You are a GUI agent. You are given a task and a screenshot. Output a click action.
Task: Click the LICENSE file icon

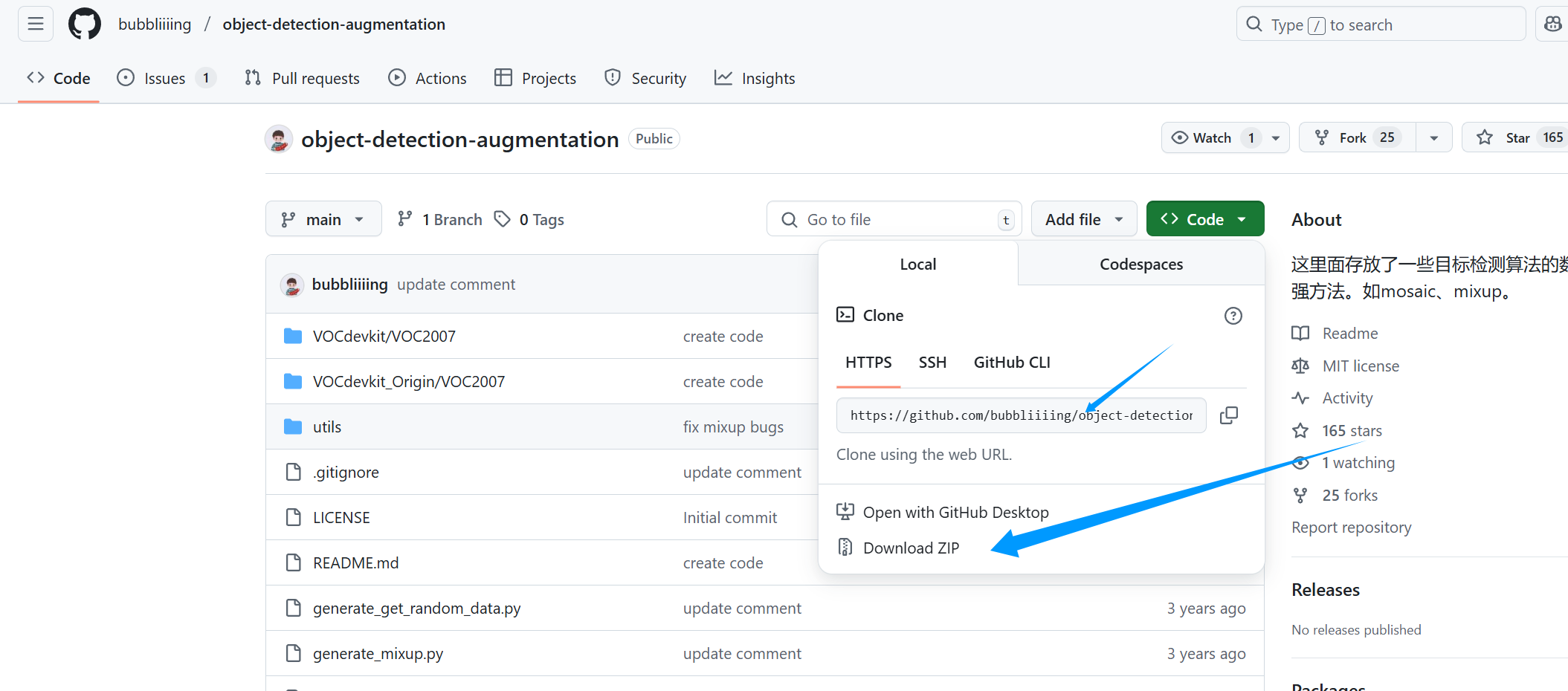click(x=293, y=517)
